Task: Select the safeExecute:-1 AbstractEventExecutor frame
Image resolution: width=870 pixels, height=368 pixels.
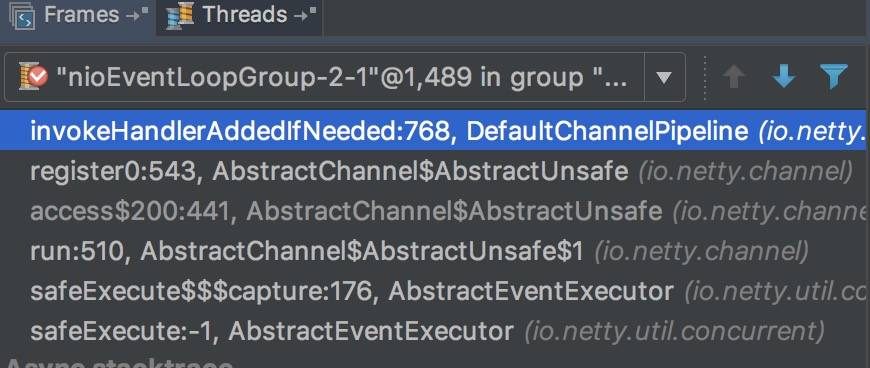Action: coord(435,331)
